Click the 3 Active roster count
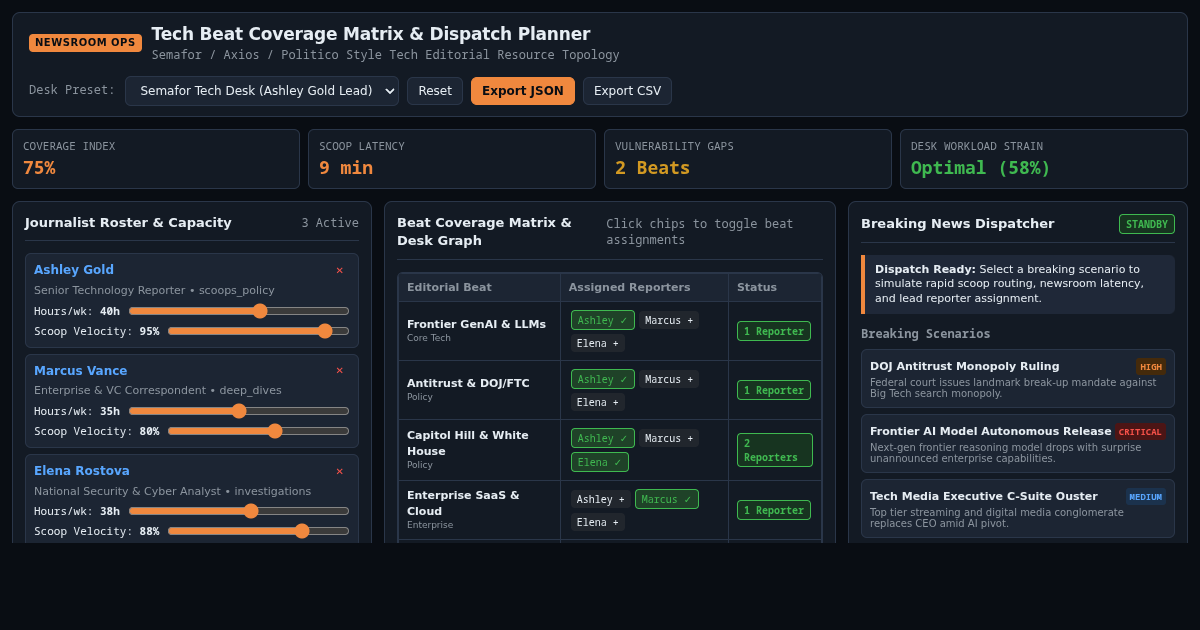This screenshot has width=1200, height=630. 330,223
